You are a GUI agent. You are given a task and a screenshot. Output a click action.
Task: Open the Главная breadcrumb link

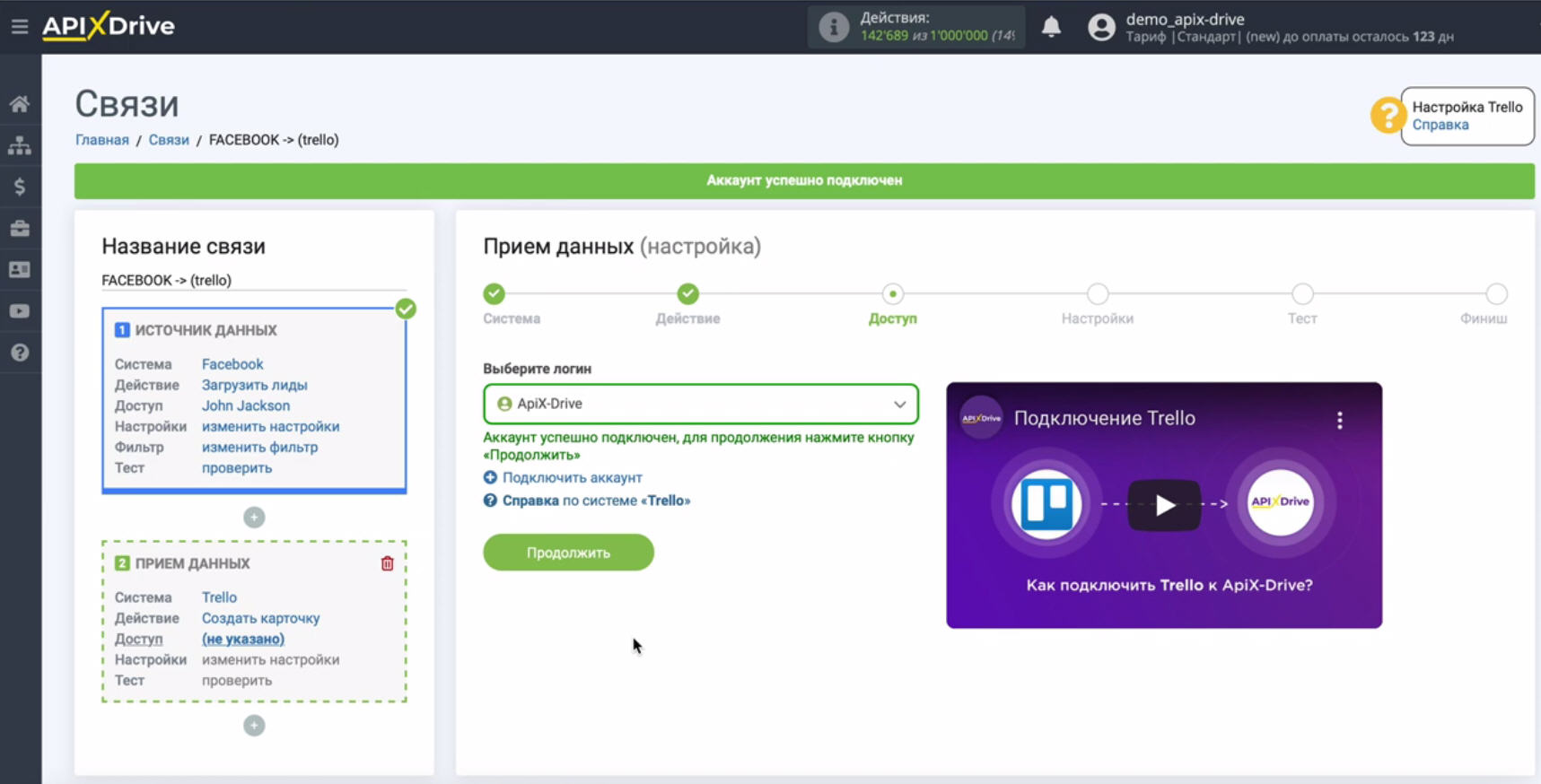[102, 140]
